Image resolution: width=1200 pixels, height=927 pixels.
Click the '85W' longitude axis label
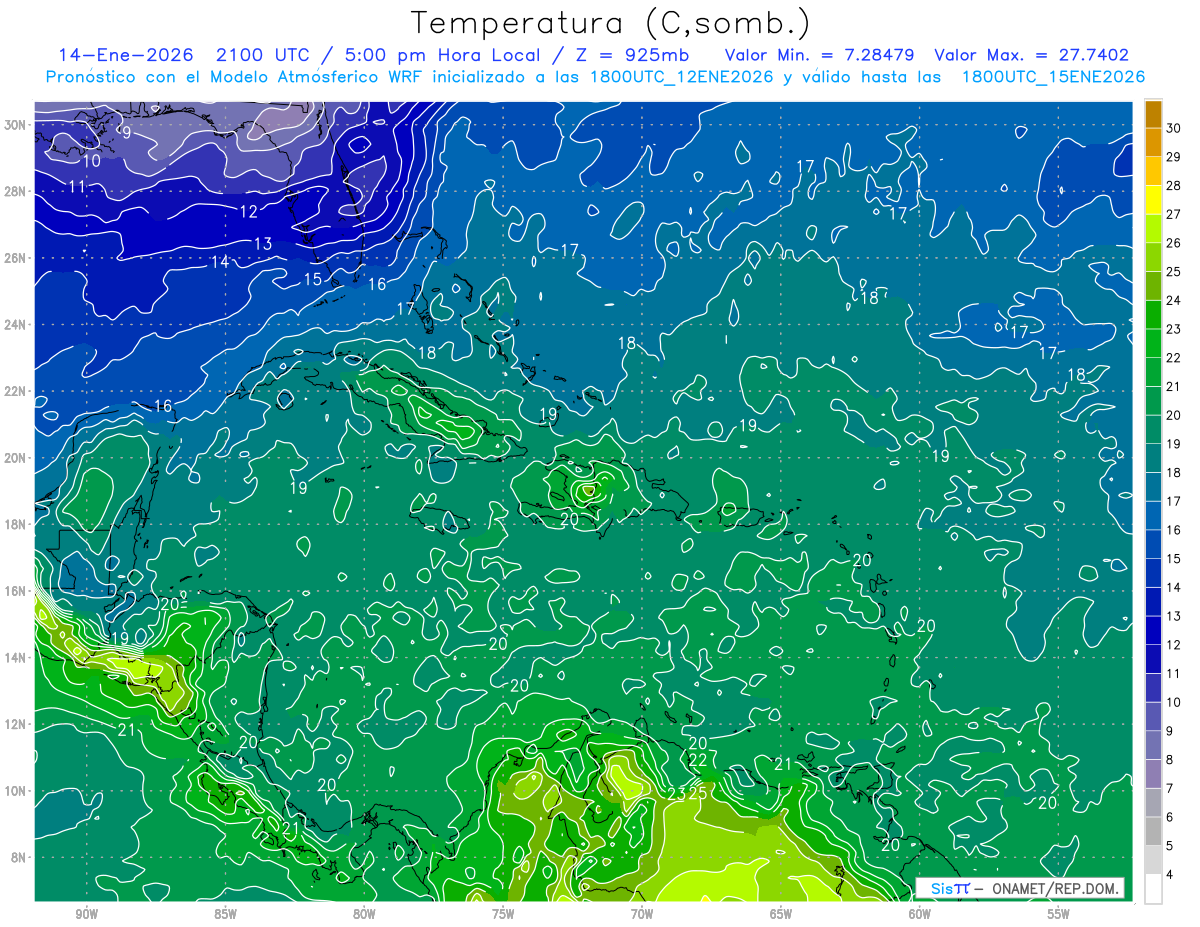[225, 914]
